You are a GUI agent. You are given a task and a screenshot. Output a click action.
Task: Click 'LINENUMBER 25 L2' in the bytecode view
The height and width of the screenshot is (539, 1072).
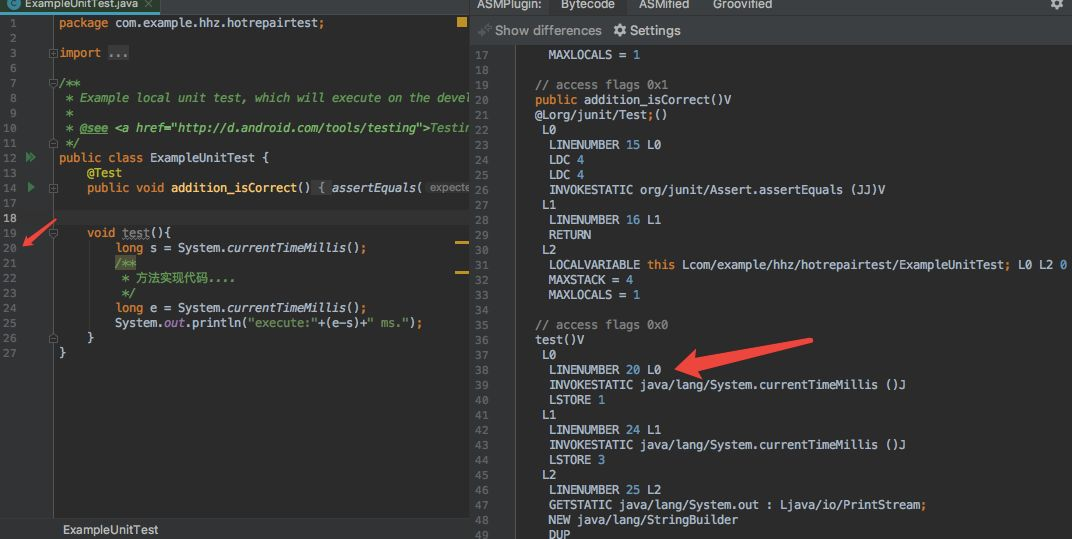click(x=604, y=490)
